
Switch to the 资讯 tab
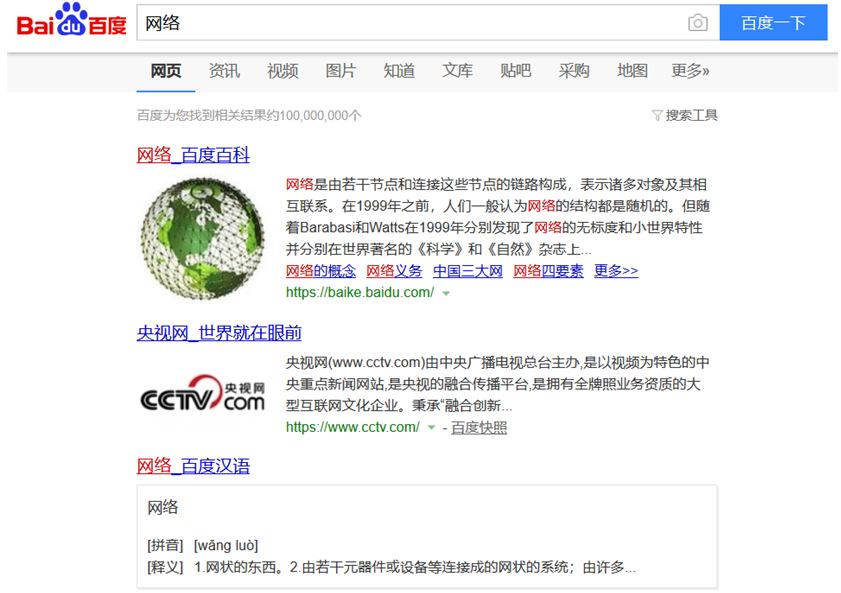tap(224, 71)
